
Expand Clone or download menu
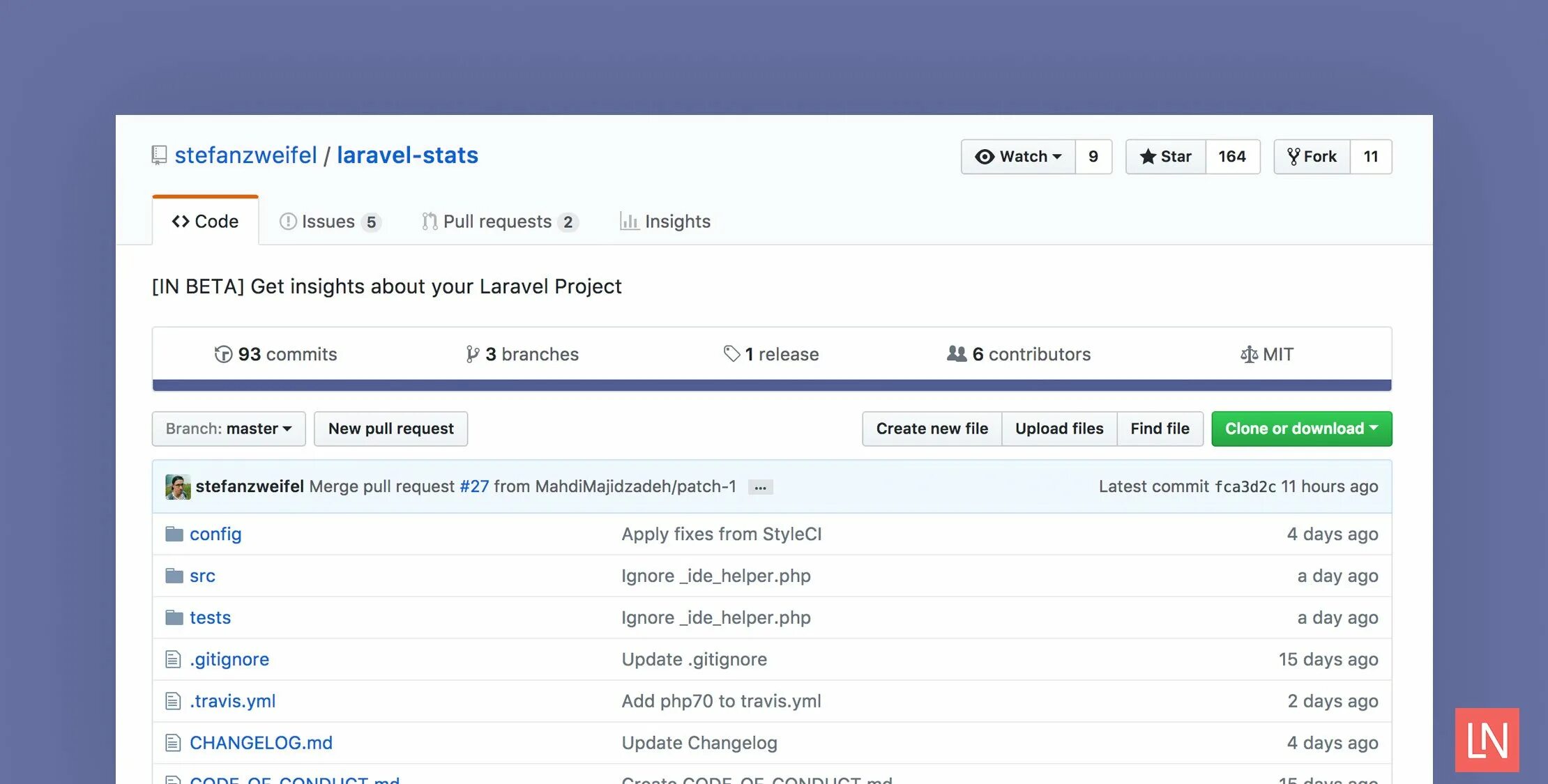click(x=1301, y=429)
